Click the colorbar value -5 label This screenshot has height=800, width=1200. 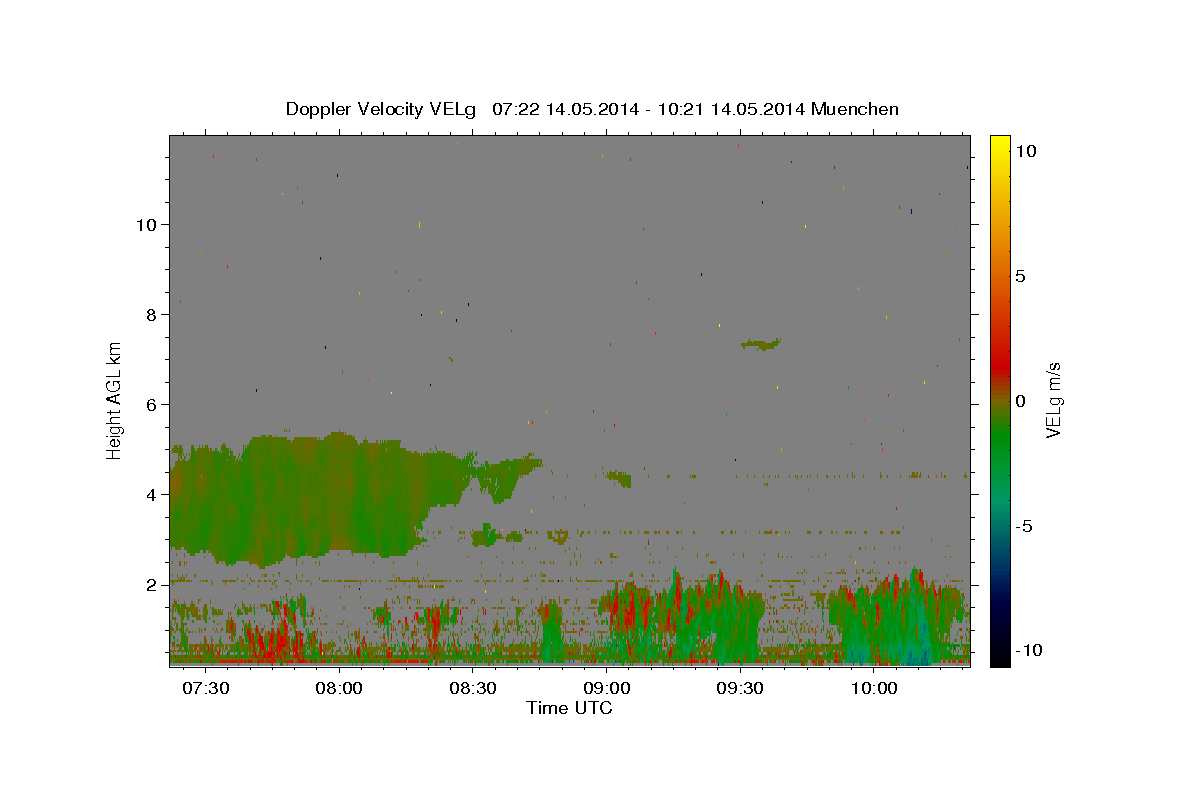[1024, 526]
